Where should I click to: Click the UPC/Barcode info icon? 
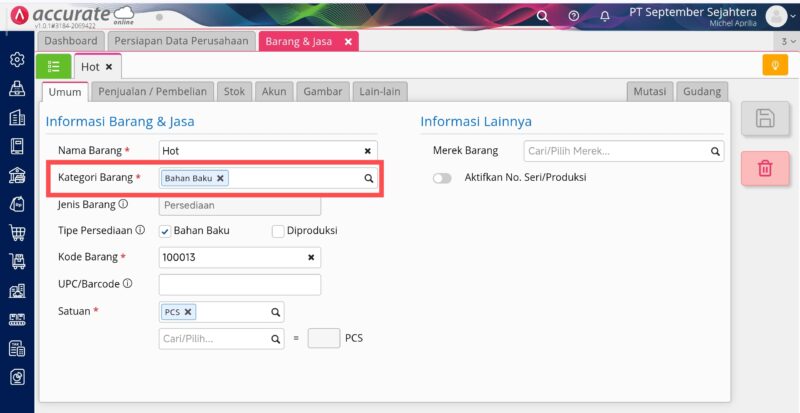coord(128,283)
